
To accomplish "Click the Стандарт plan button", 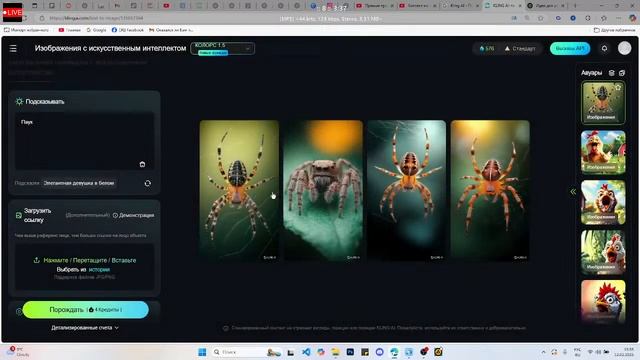I will pyautogui.click(x=520, y=49).
